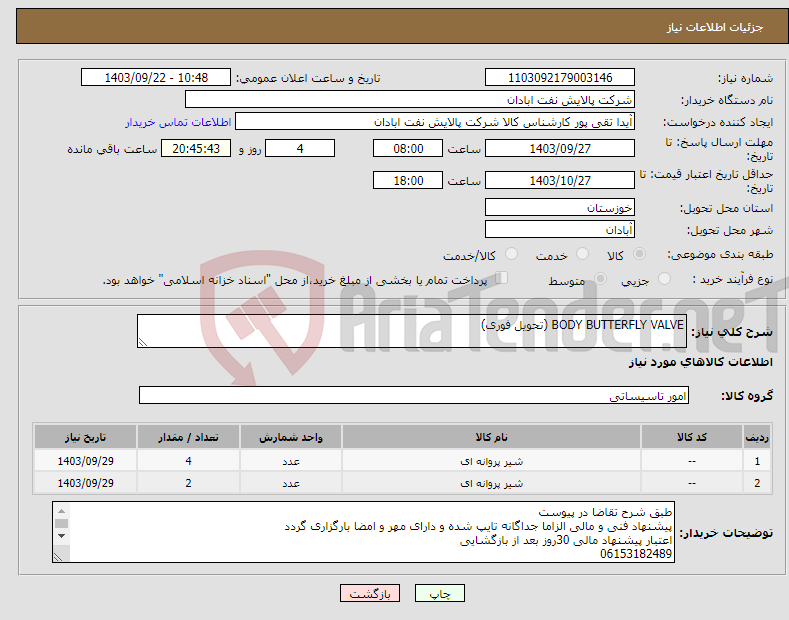Viewport: 789px width, 620px height.
Task: Click scroll down arrow in buyer notes
Action: (x=61, y=535)
